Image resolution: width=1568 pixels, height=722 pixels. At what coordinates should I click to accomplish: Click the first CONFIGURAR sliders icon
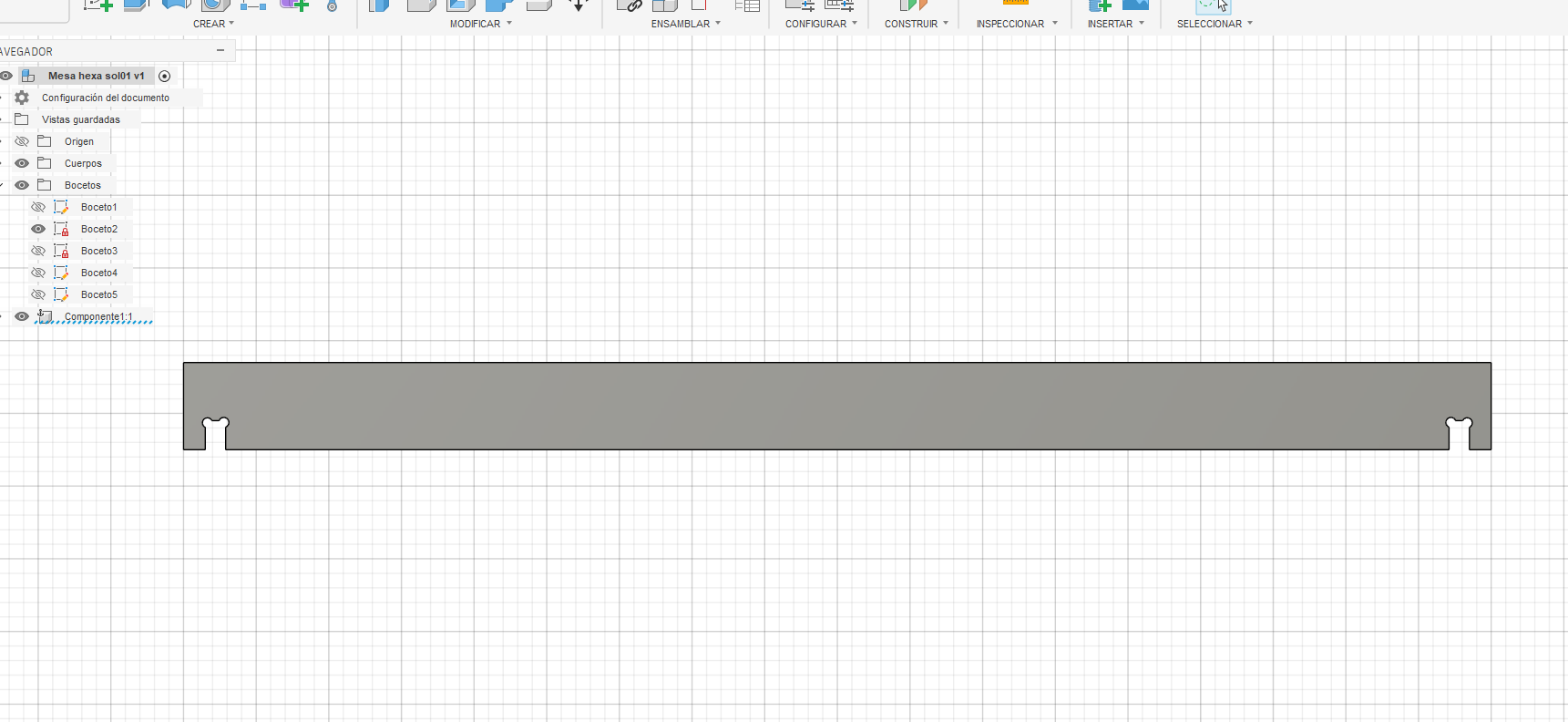tap(800, 5)
